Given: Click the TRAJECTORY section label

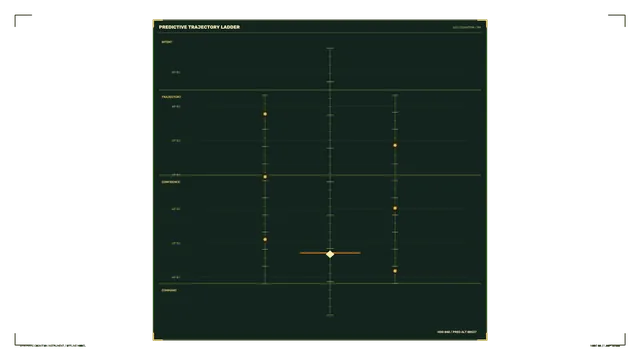Looking at the screenshot, I should pyautogui.click(x=171, y=97).
